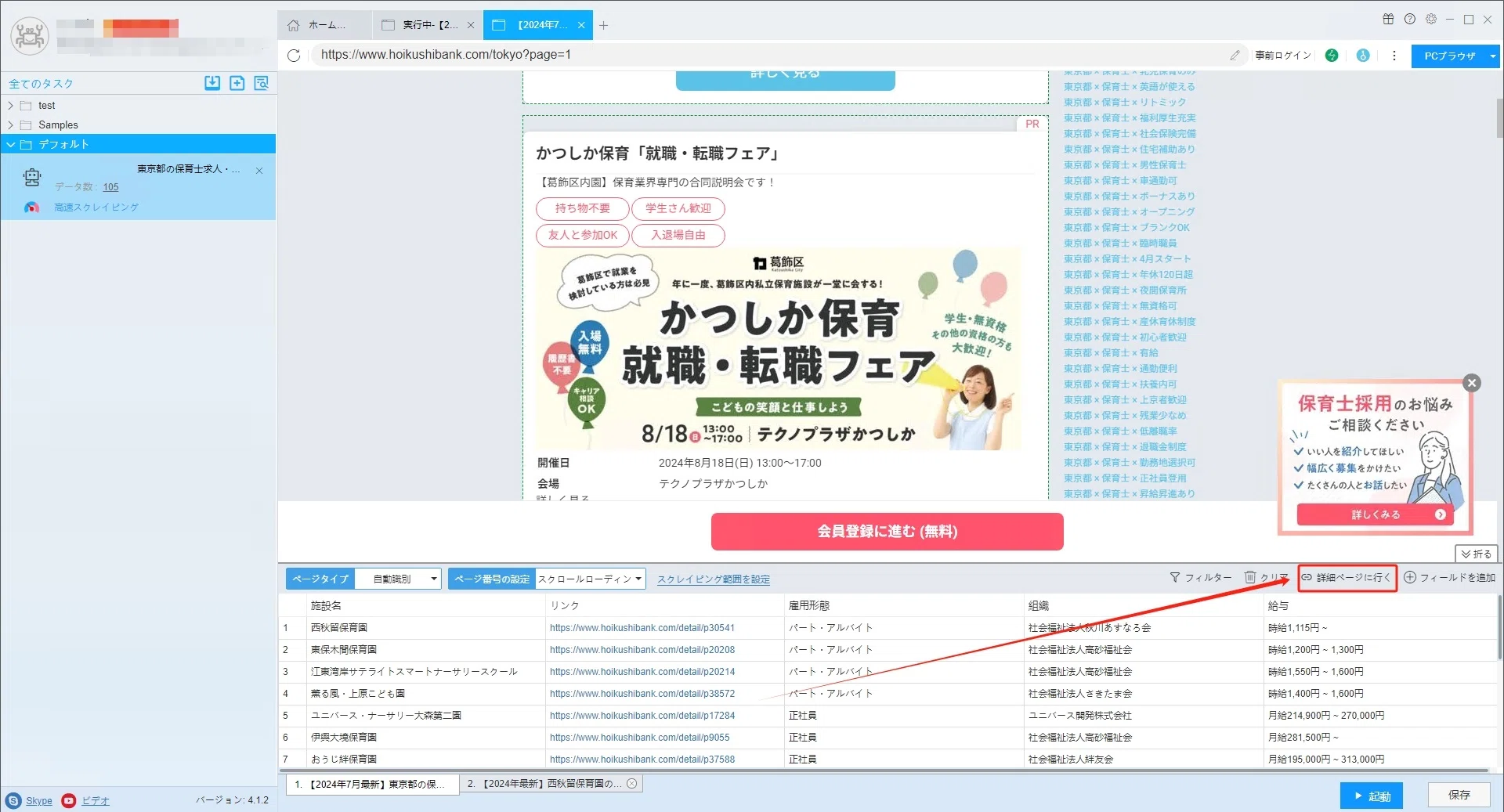Click the 持ち物不要 tag
This screenshot has width=1504, height=812.
[582, 208]
